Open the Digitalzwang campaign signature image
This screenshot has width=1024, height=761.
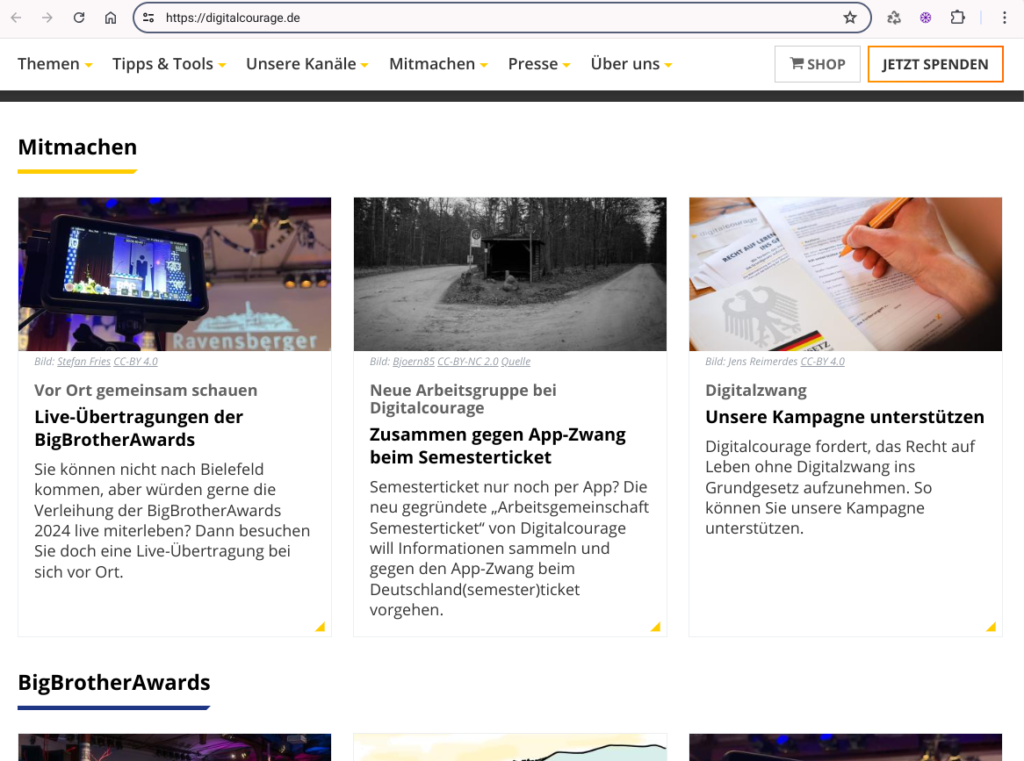845,274
